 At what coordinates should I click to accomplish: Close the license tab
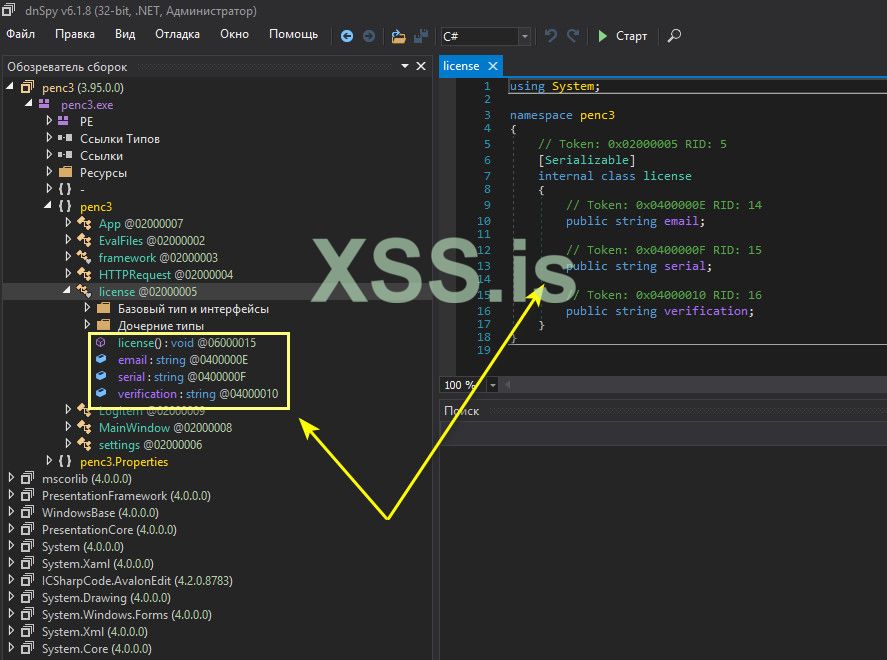(x=492, y=66)
